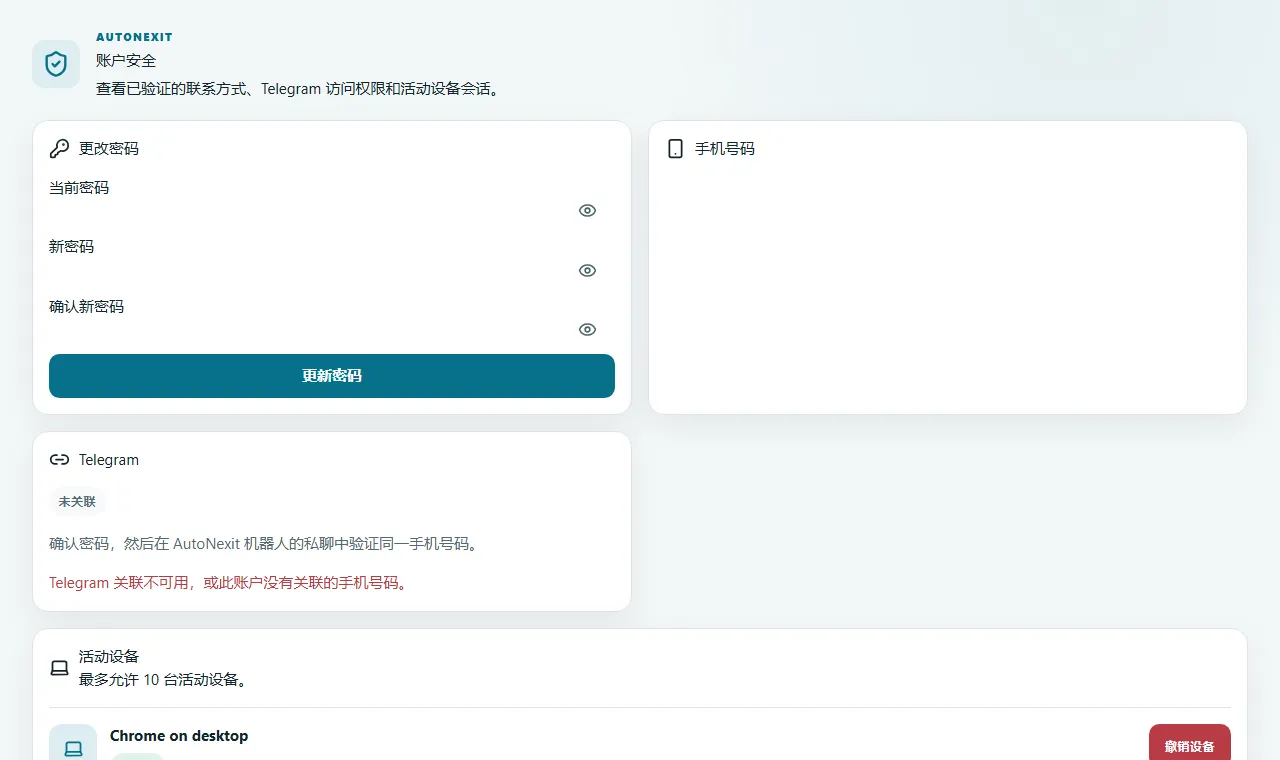Click the 更新密码 button

(x=332, y=376)
